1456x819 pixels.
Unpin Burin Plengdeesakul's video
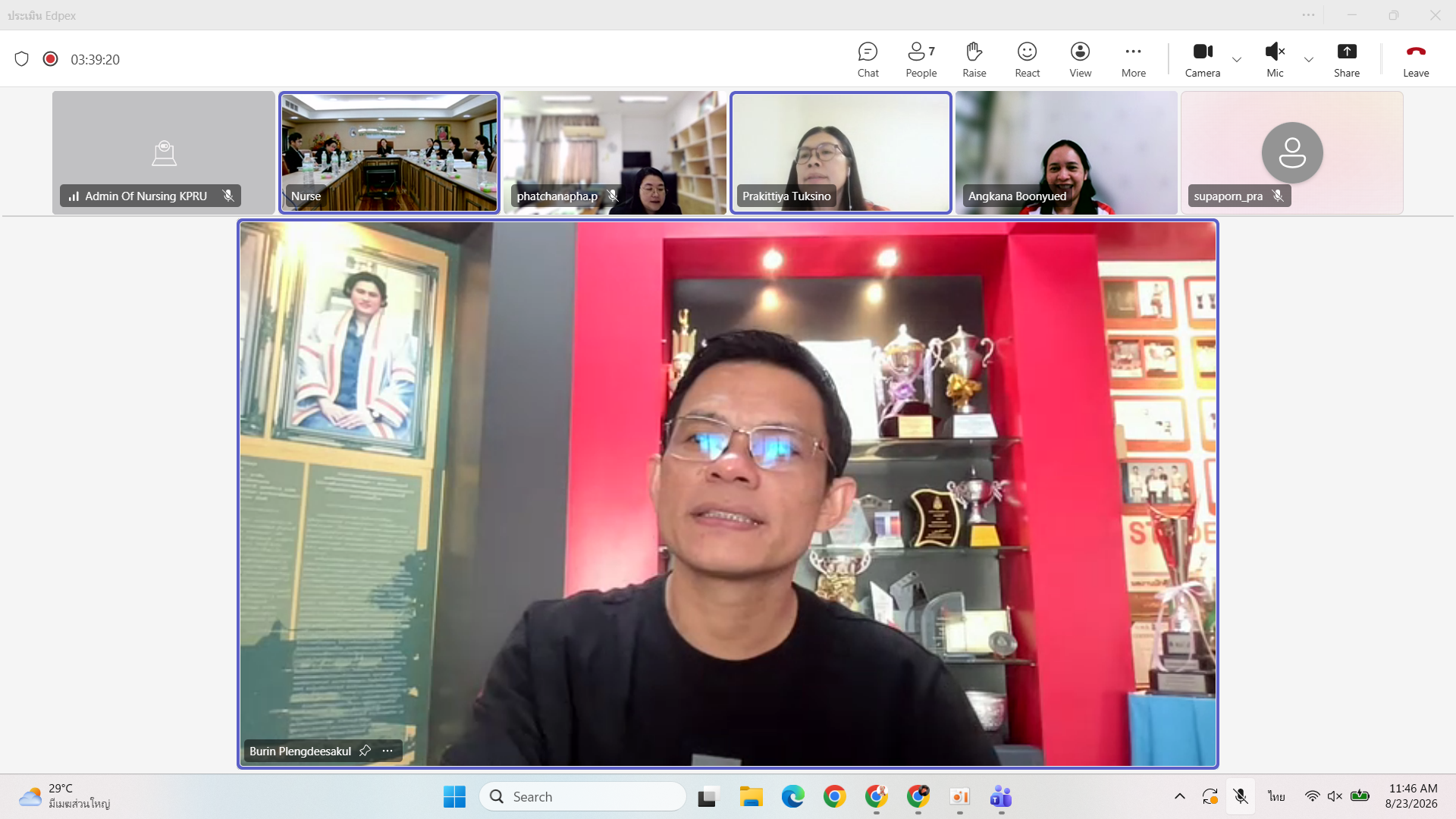(x=365, y=751)
